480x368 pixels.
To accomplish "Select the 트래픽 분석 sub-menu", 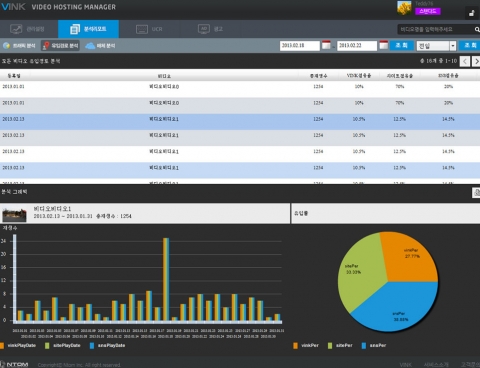I will pos(19,46).
